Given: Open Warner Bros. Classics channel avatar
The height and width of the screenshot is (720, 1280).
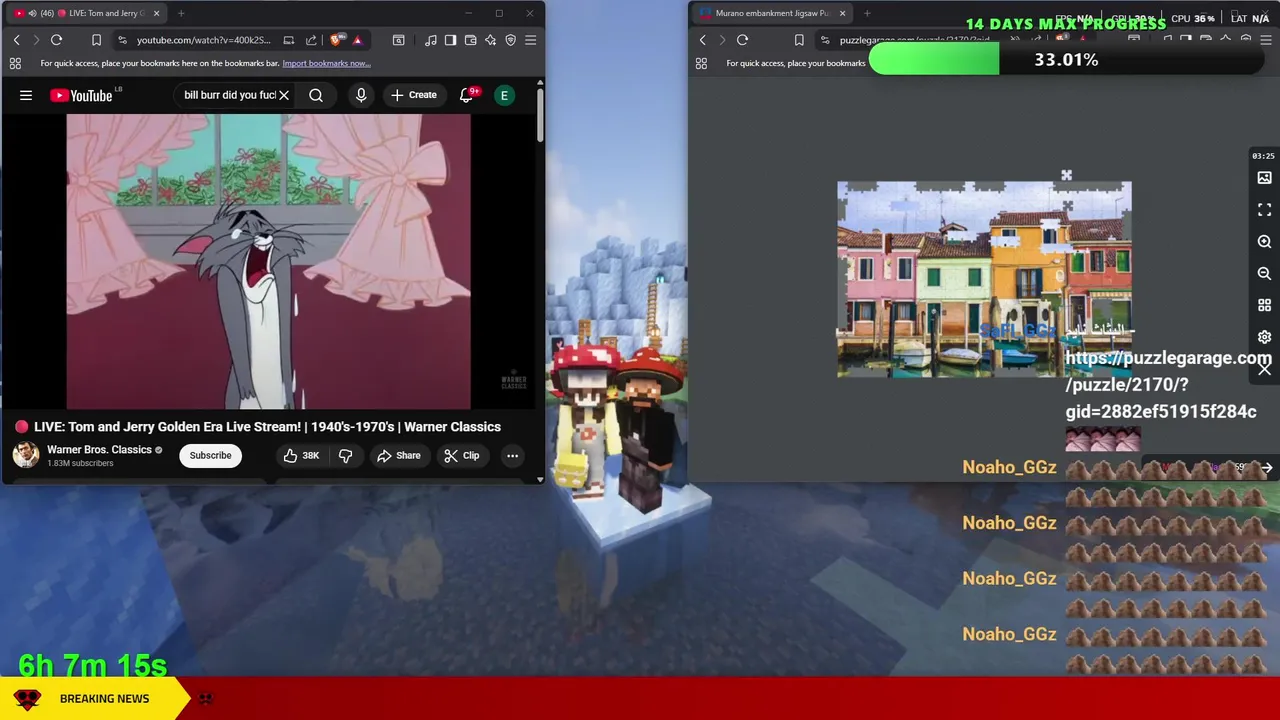Looking at the screenshot, I should [26, 455].
